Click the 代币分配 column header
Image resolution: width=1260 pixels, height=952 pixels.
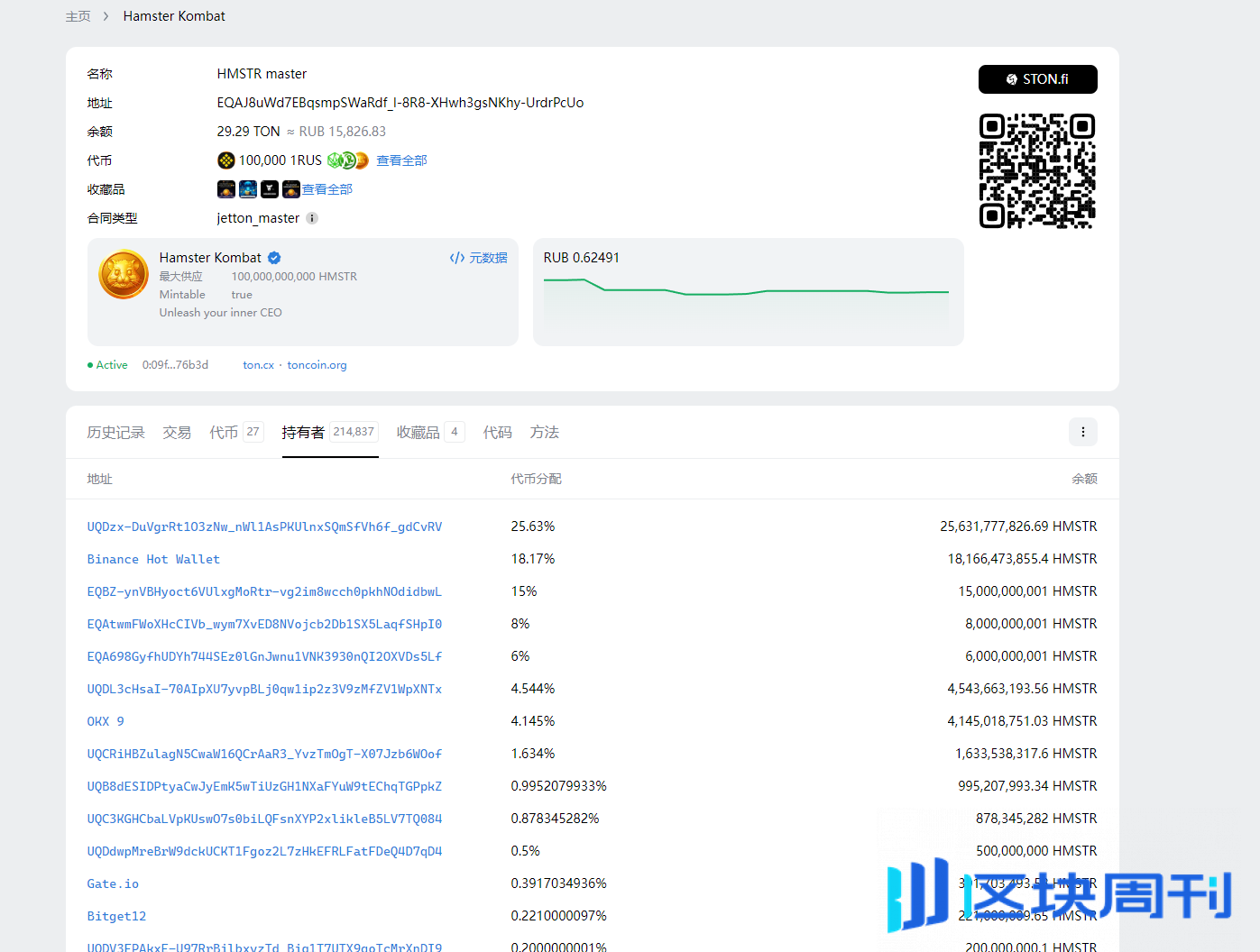point(536,479)
